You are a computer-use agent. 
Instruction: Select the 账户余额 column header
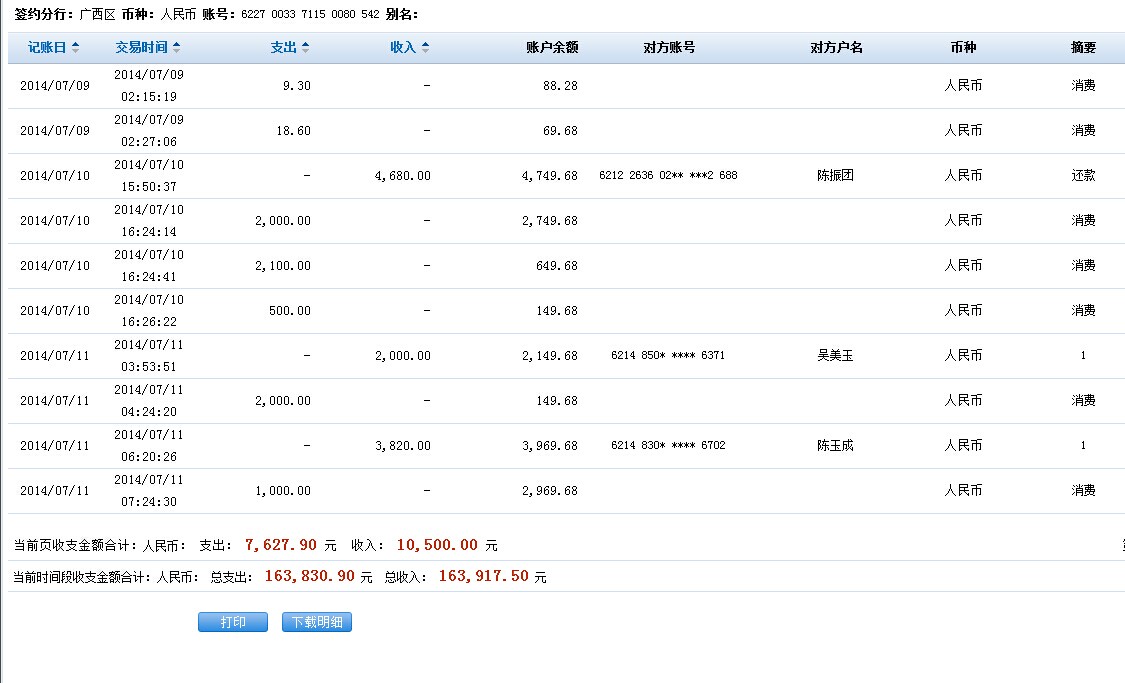(552, 48)
